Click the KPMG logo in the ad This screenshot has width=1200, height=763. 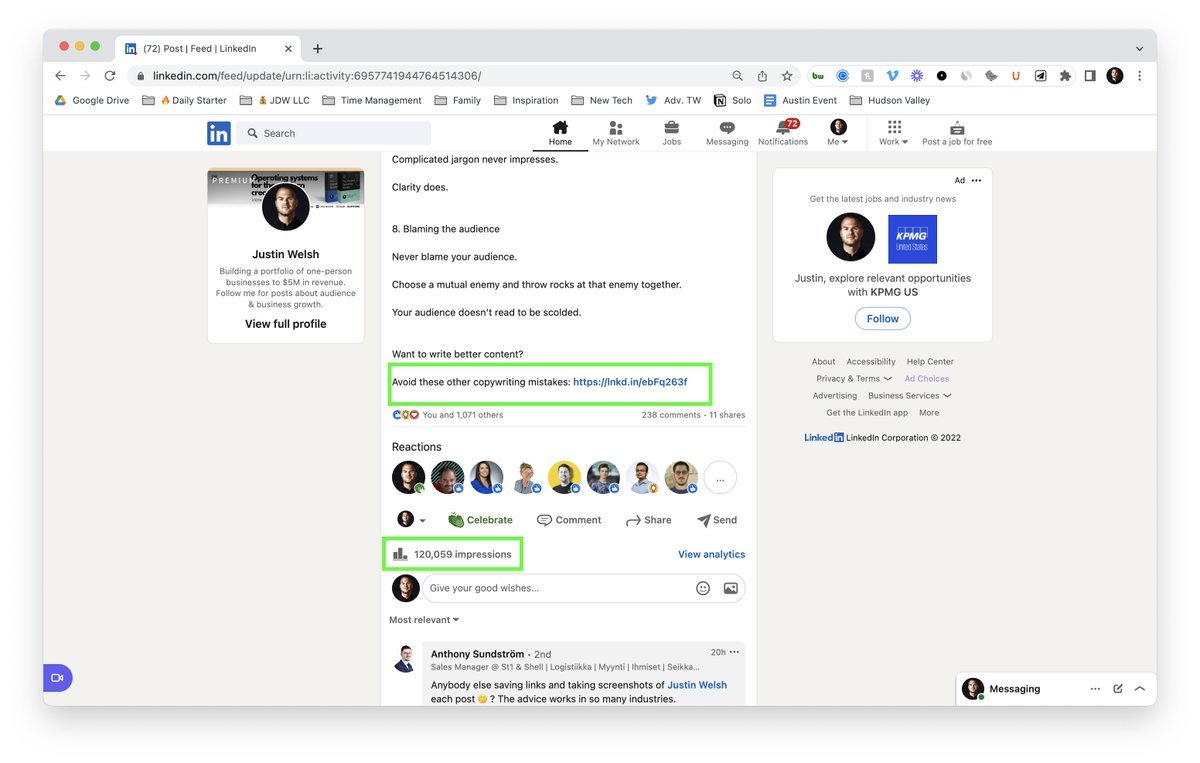pos(913,239)
